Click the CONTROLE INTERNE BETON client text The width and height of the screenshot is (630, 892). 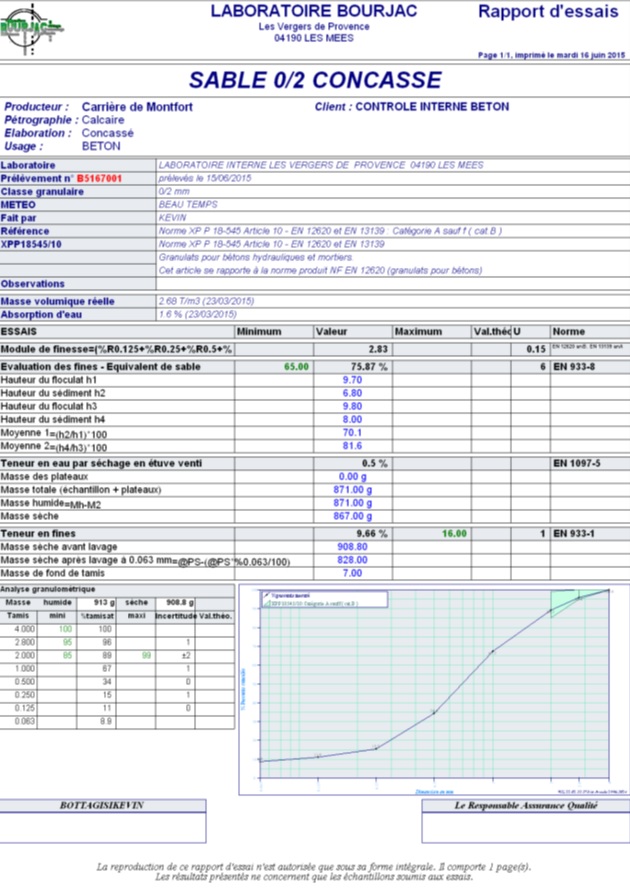tap(432, 106)
